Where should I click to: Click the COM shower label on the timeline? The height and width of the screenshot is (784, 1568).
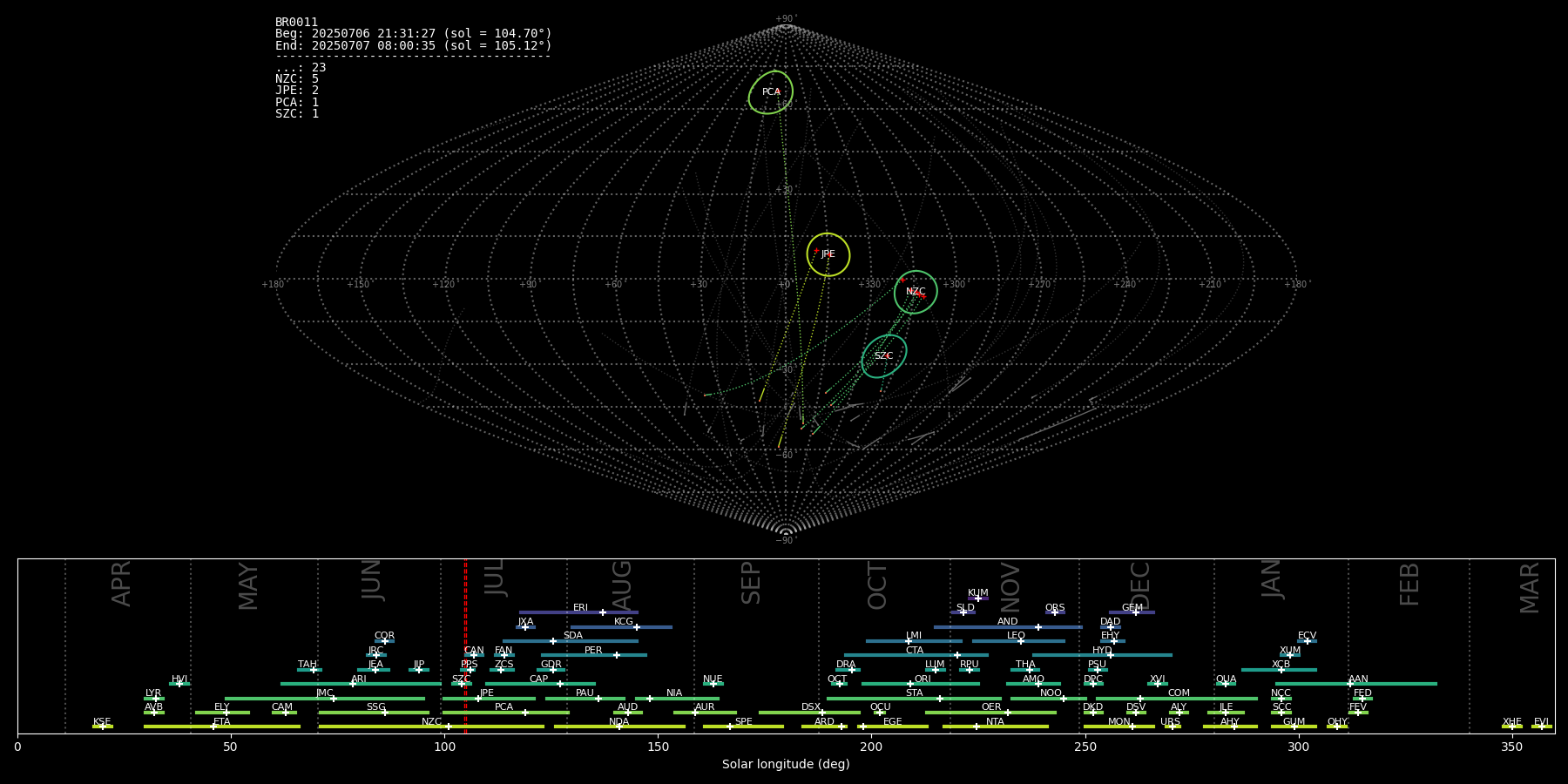pyautogui.click(x=1179, y=693)
